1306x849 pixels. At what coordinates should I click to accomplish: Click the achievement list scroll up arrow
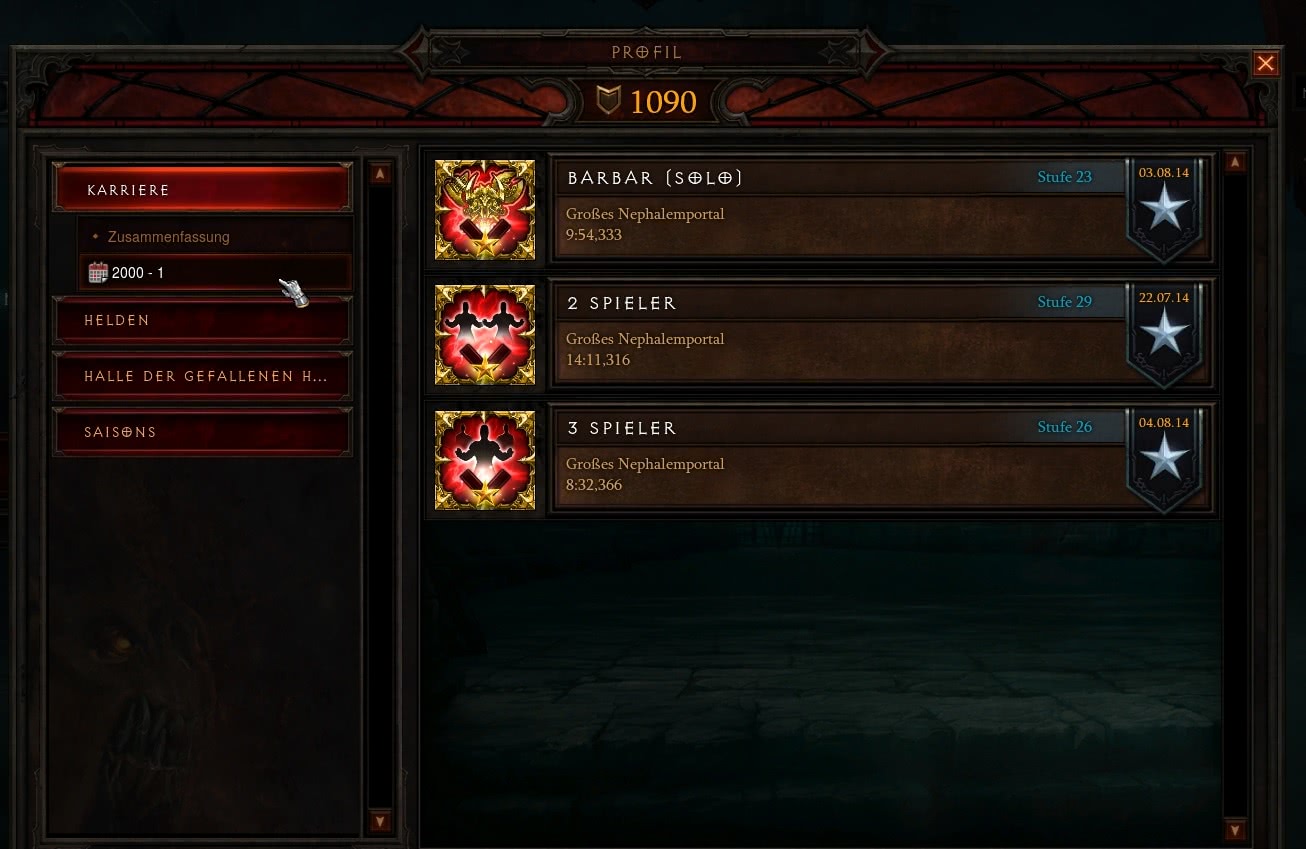pos(1235,162)
